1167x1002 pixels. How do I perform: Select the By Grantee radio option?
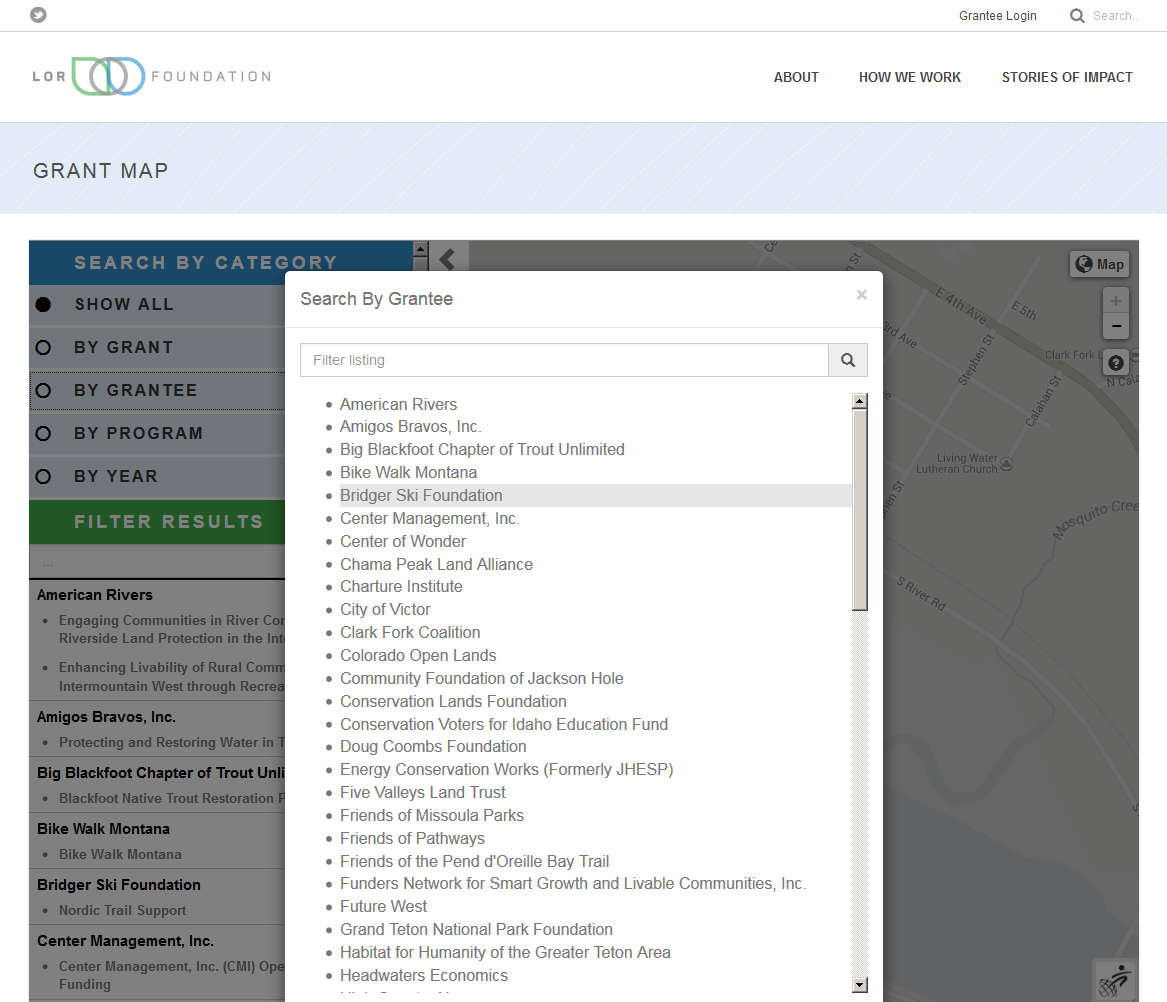(x=43, y=390)
